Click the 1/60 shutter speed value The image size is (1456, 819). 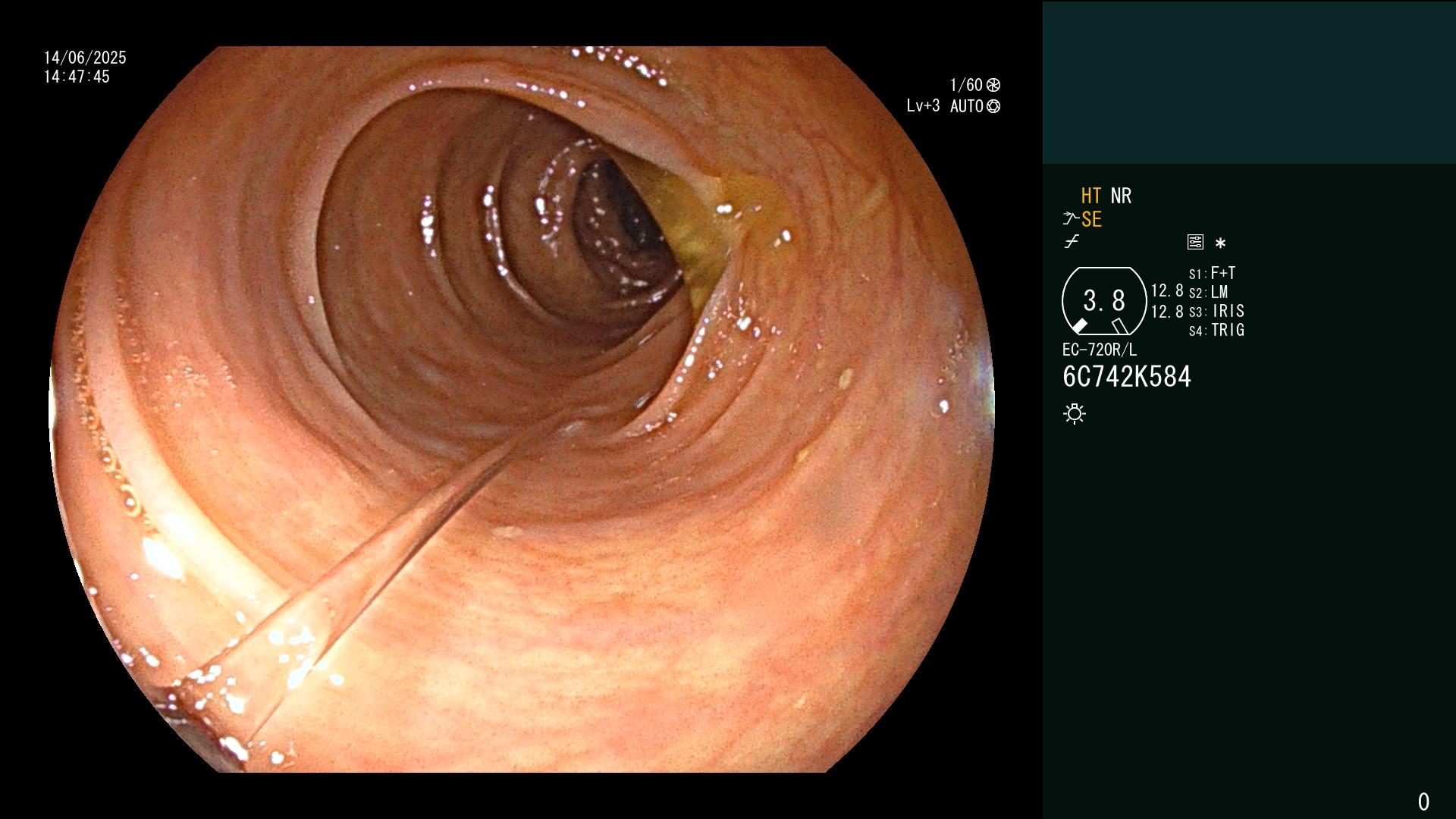pos(966,85)
